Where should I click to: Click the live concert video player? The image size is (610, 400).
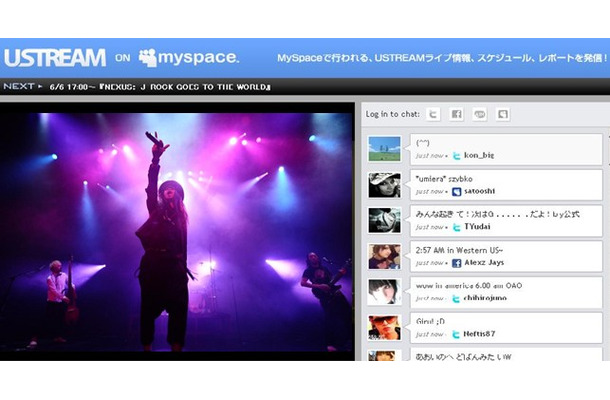(x=177, y=232)
